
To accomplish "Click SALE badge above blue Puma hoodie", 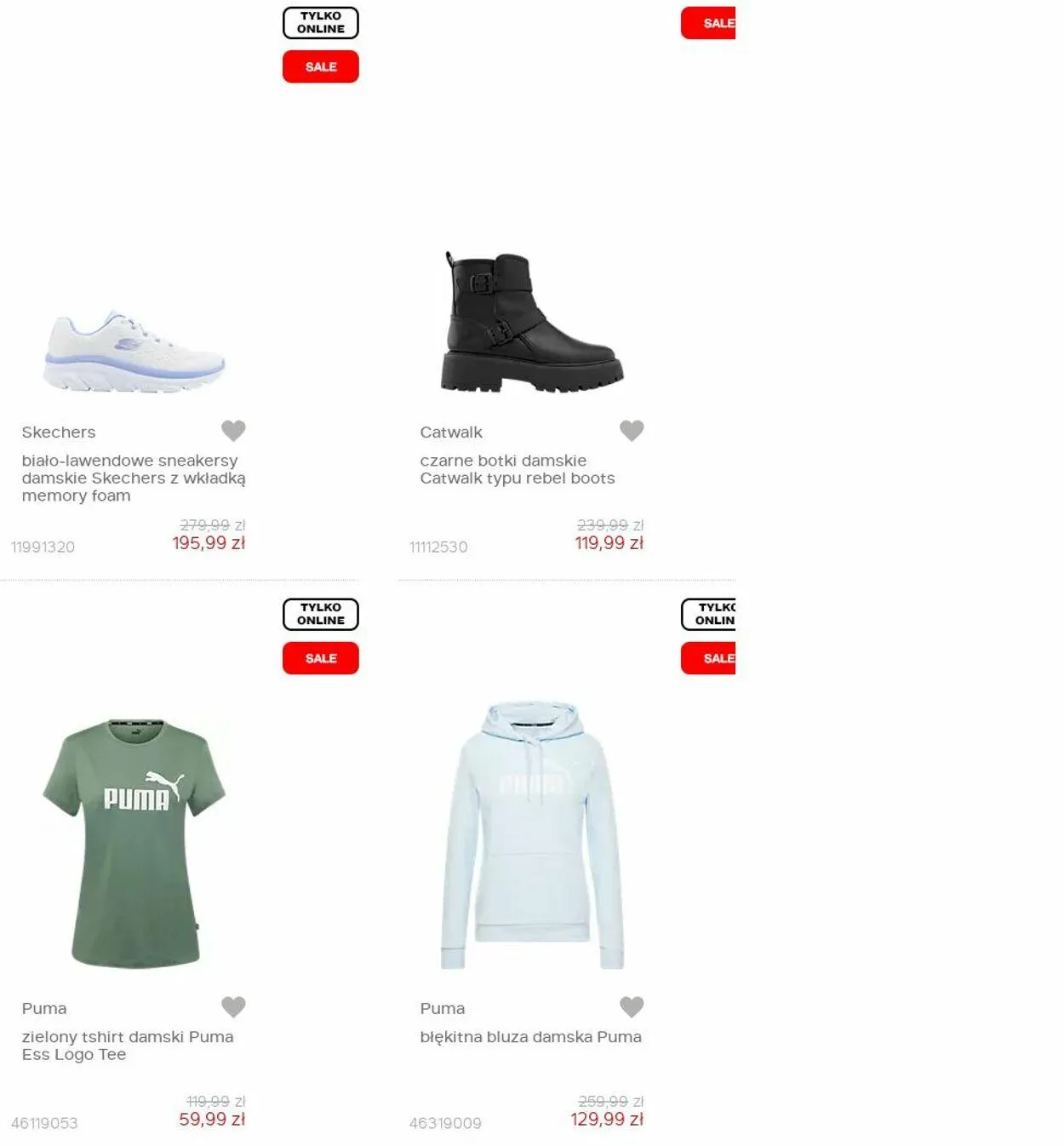I will (708, 658).
